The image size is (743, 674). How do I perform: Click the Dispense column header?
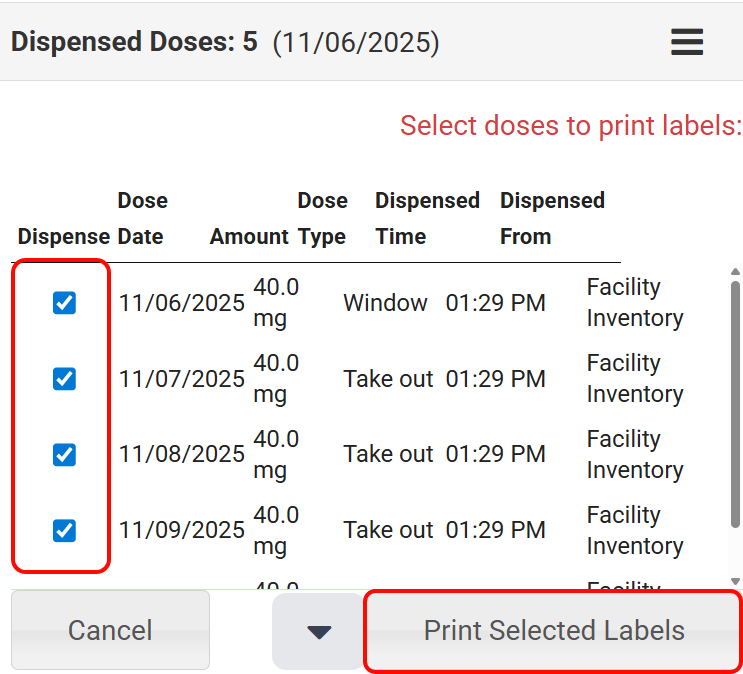tap(63, 237)
